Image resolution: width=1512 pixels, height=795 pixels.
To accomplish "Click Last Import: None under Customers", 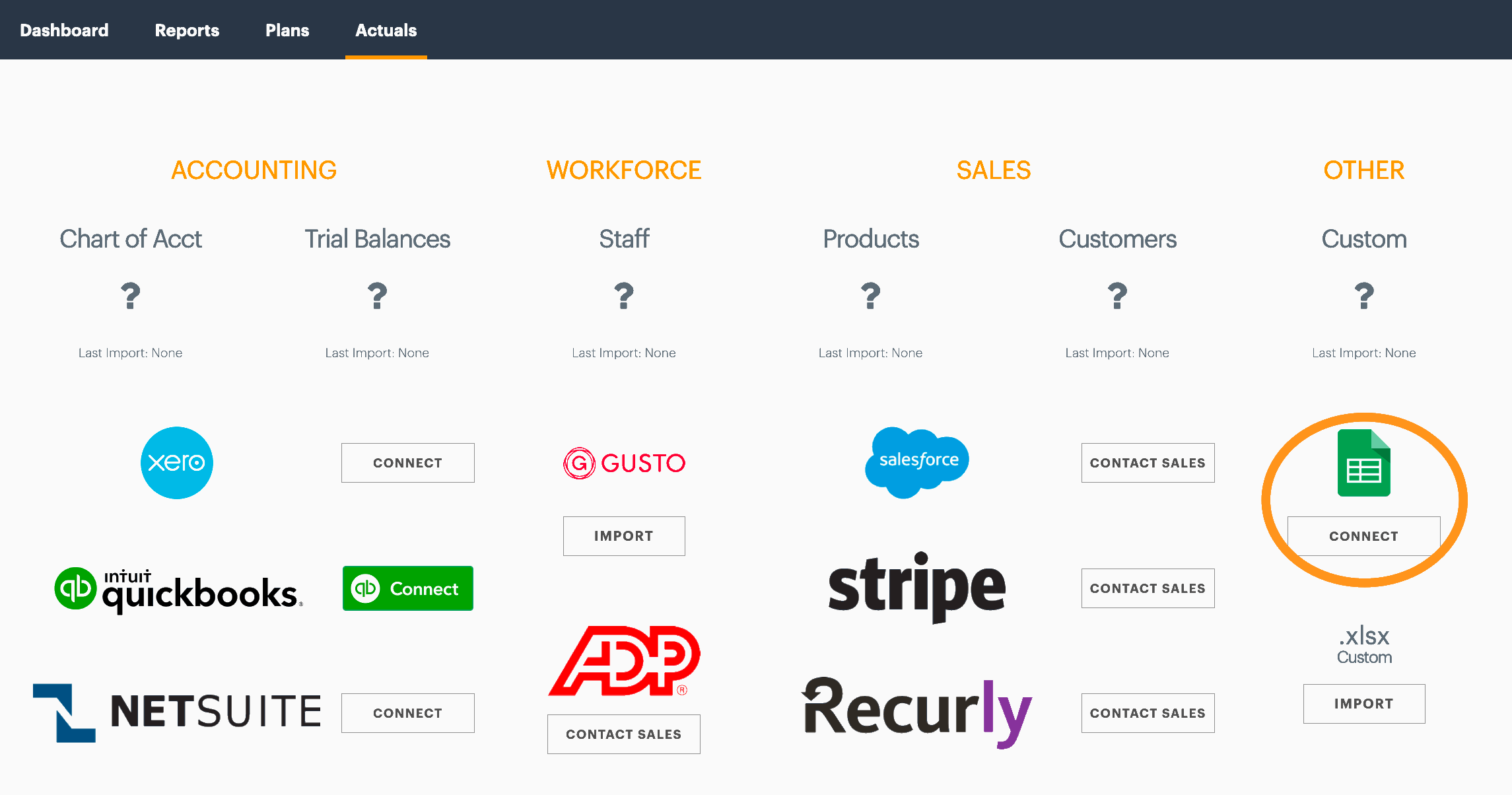I will click(x=1117, y=353).
